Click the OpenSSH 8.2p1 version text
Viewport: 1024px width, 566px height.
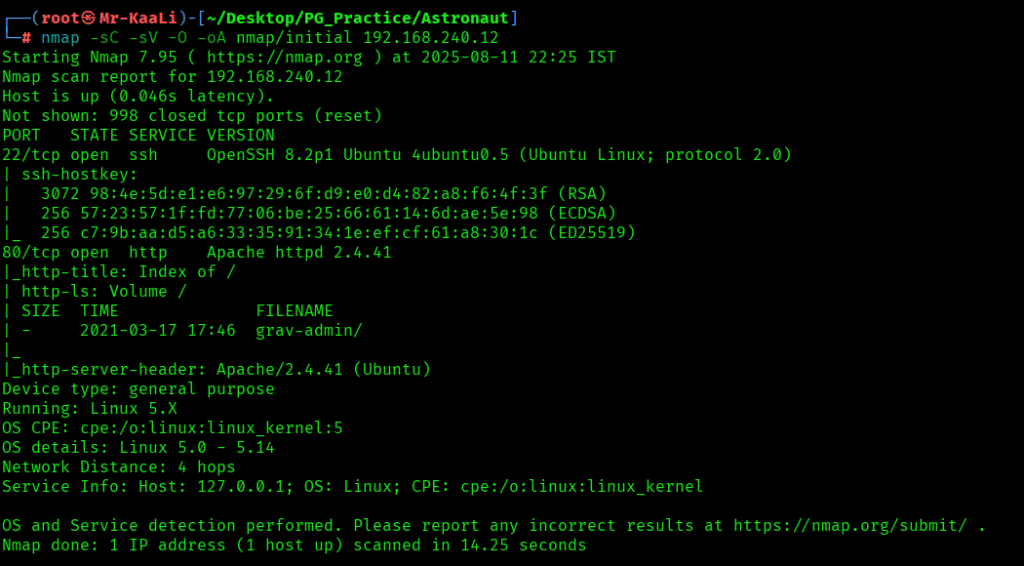click(270, 154)
